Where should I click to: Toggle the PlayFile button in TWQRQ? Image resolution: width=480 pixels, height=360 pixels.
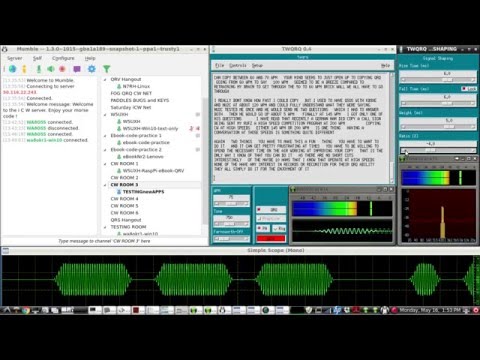click(271, 219)
